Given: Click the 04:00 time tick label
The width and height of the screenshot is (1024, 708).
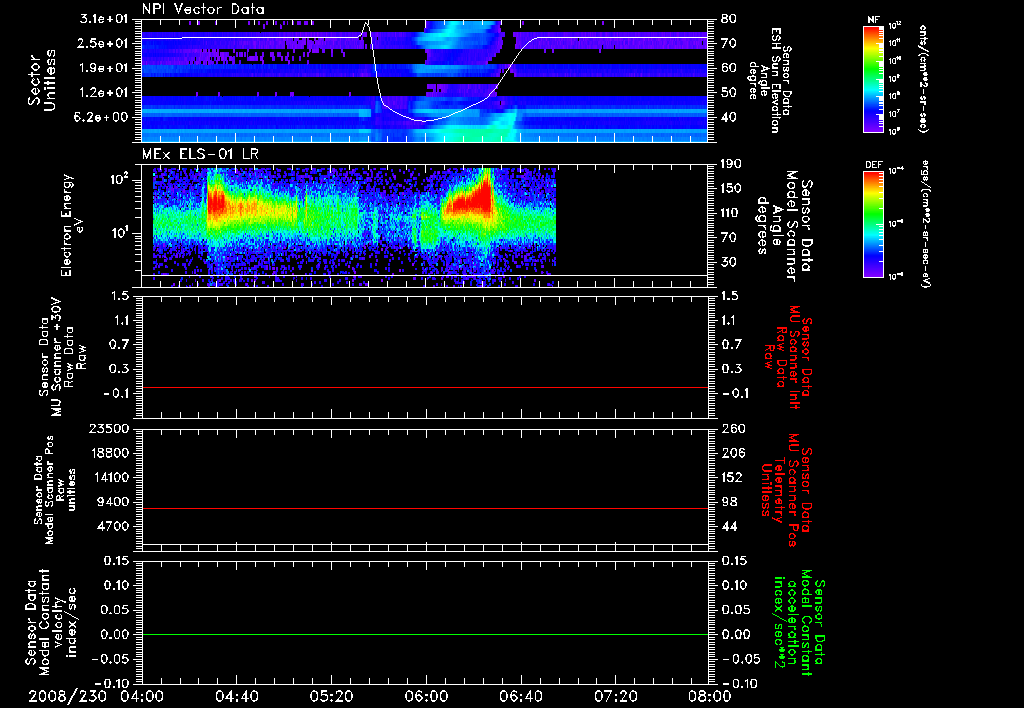Looking at the screenshot, I should (x=142, y=696).
